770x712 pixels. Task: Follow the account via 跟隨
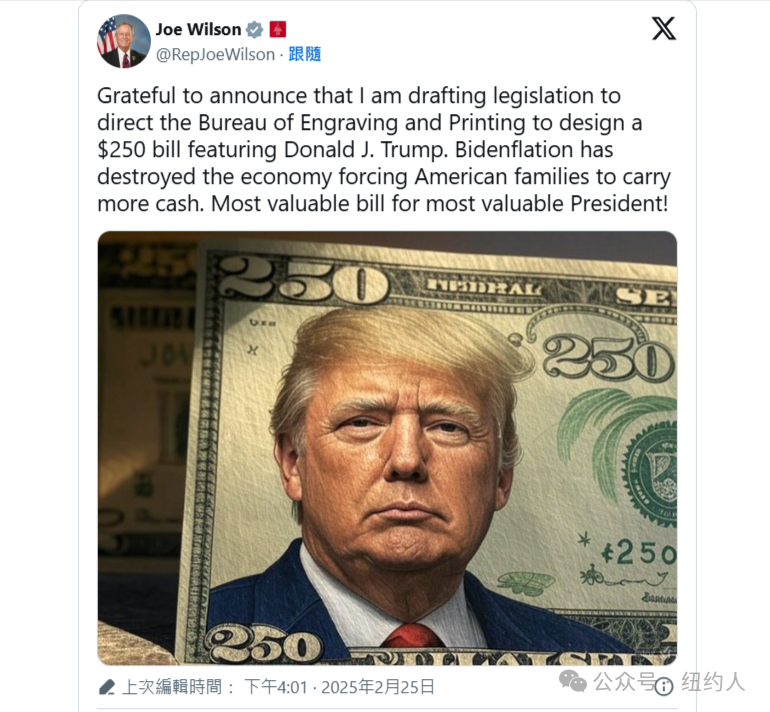[x=304, y=54]
